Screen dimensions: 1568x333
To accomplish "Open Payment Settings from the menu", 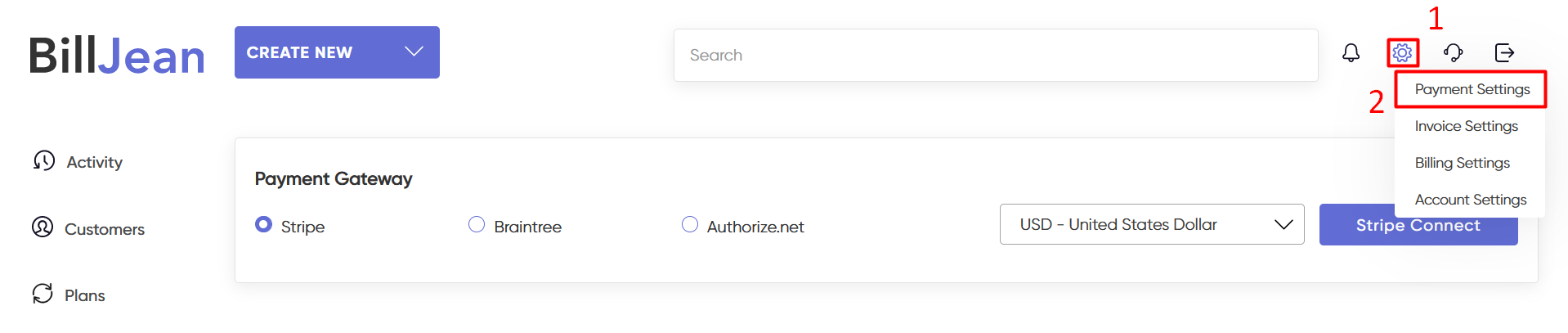I will (x=1472, y=89).
